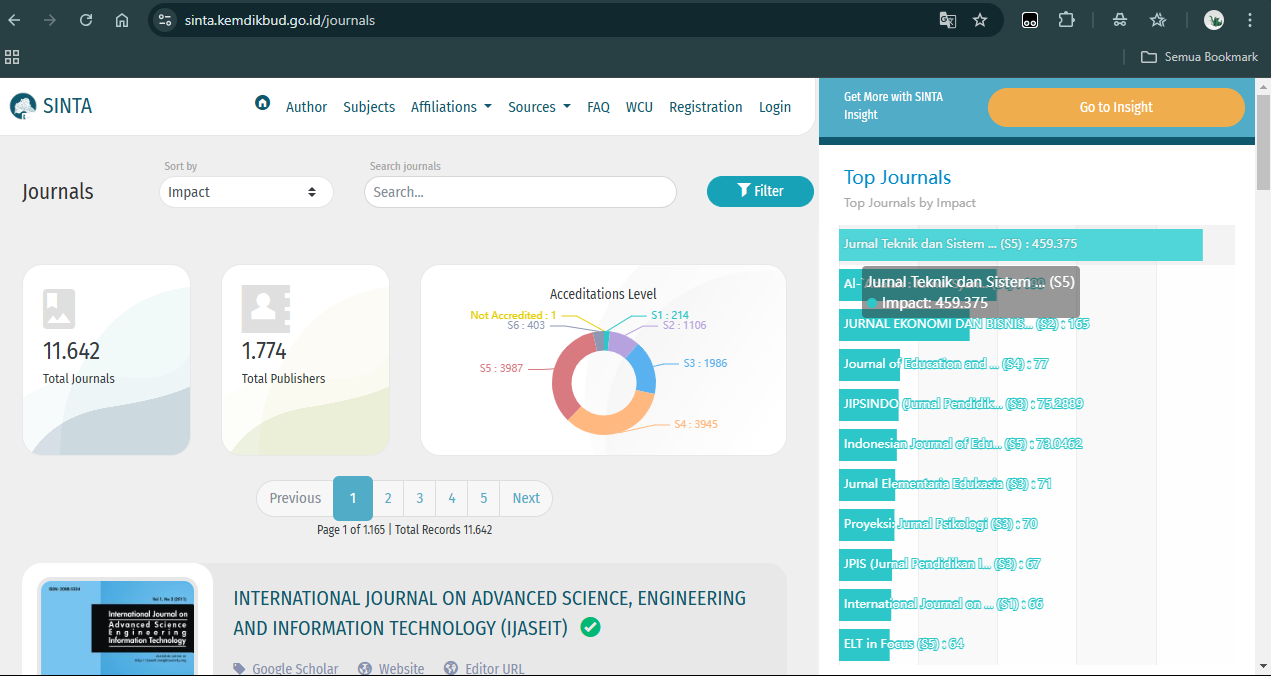
Task: Click the Filter button
Action: [760, 191]
